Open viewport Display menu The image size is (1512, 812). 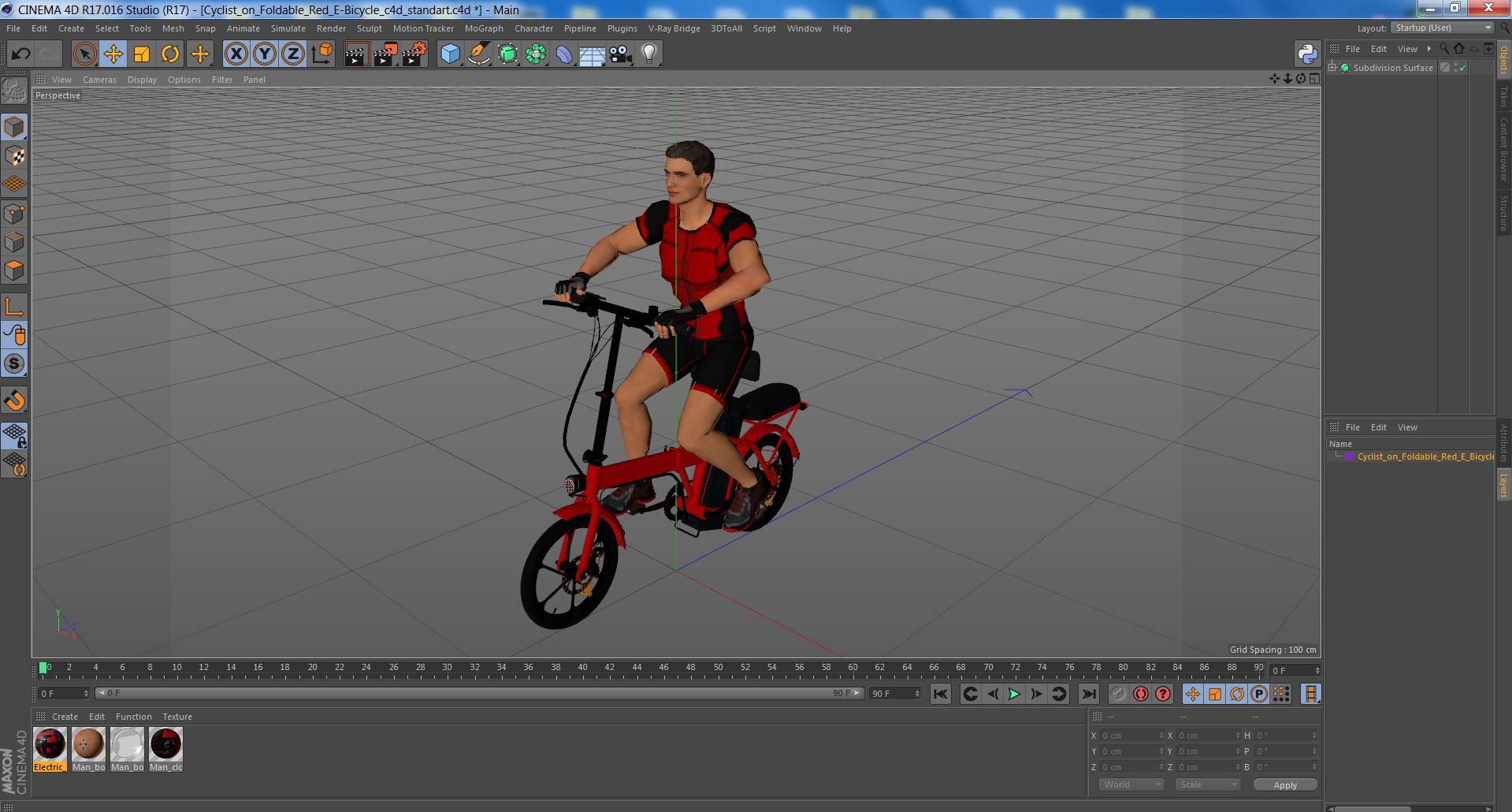[x=142, y=80]
